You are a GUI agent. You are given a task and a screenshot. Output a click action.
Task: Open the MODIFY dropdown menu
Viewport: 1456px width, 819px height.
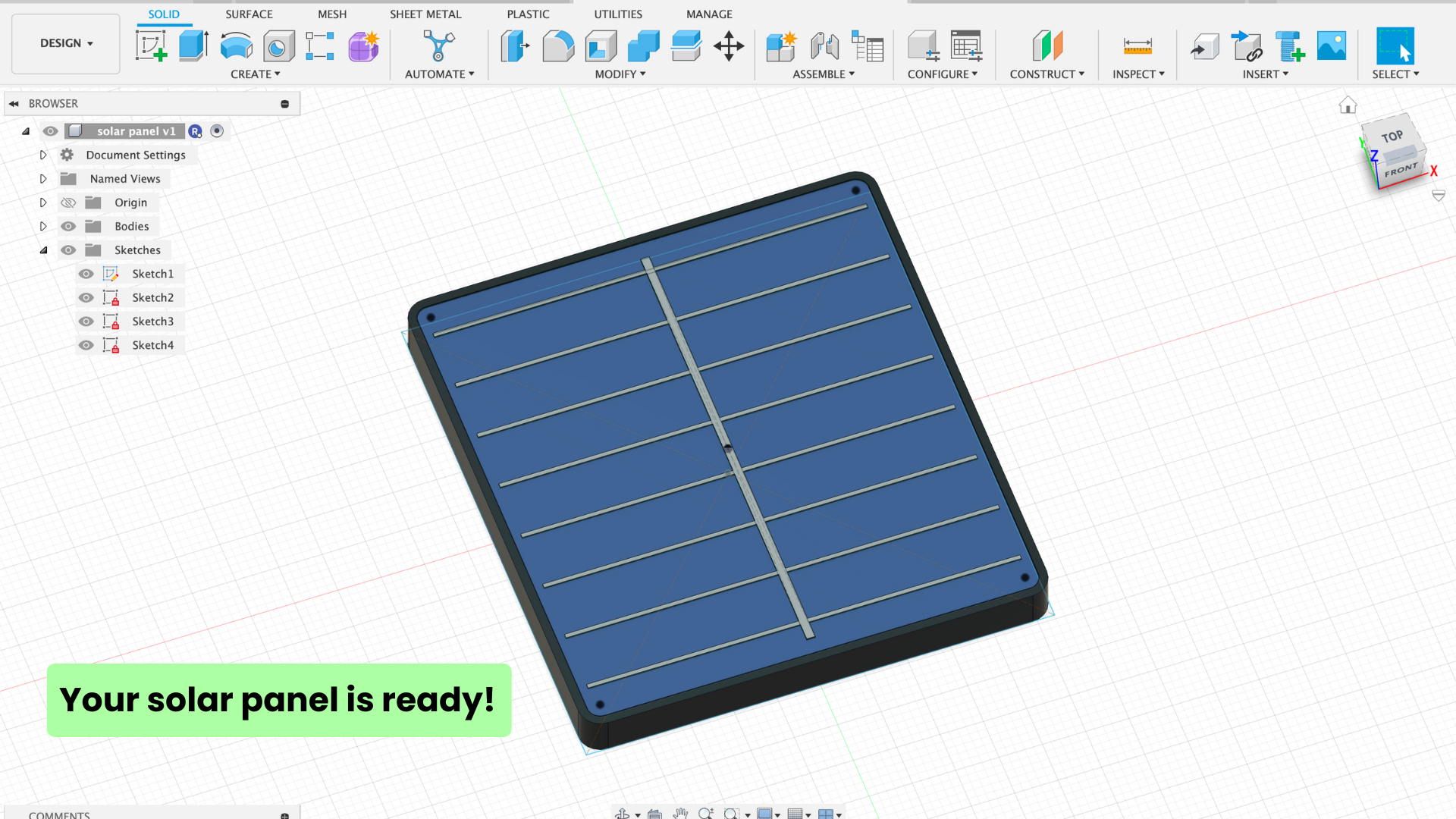click(x=620, y=74)
